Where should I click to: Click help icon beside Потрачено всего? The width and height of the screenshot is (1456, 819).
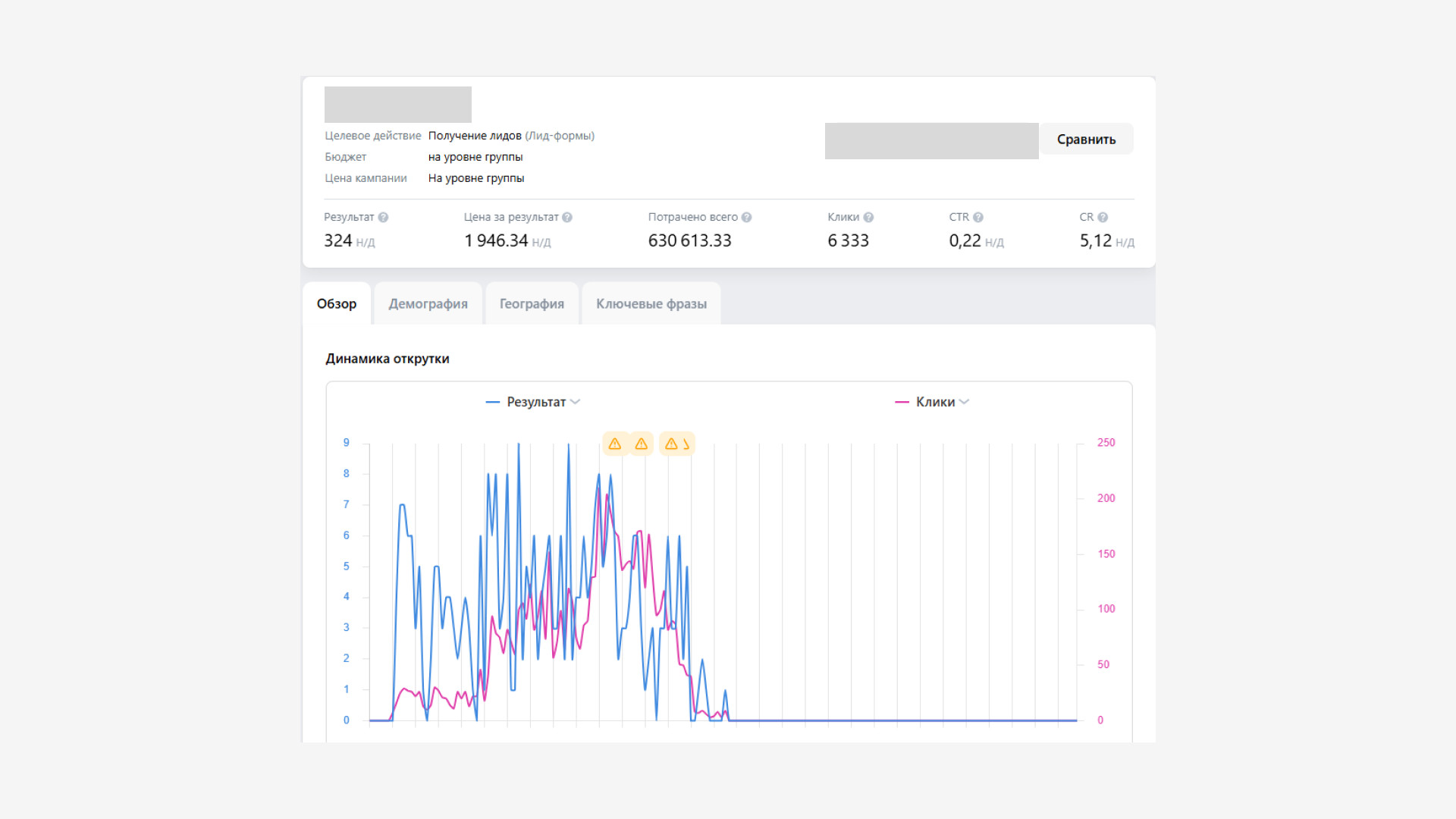pos(747,218)
